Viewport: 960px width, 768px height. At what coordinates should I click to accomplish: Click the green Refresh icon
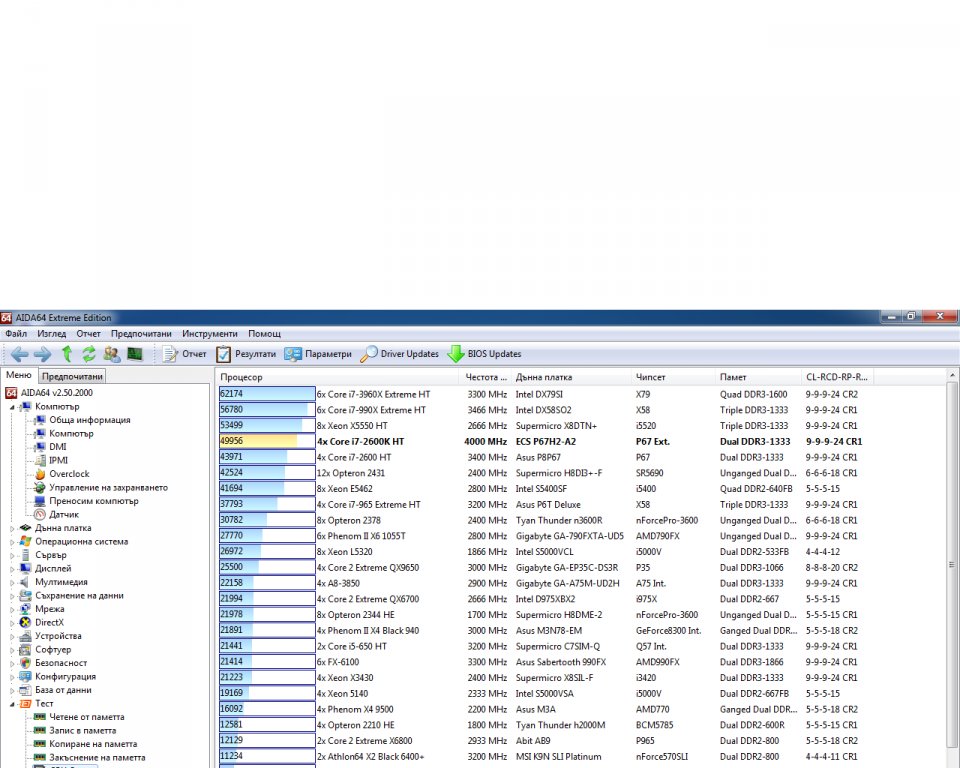[89, 354]
